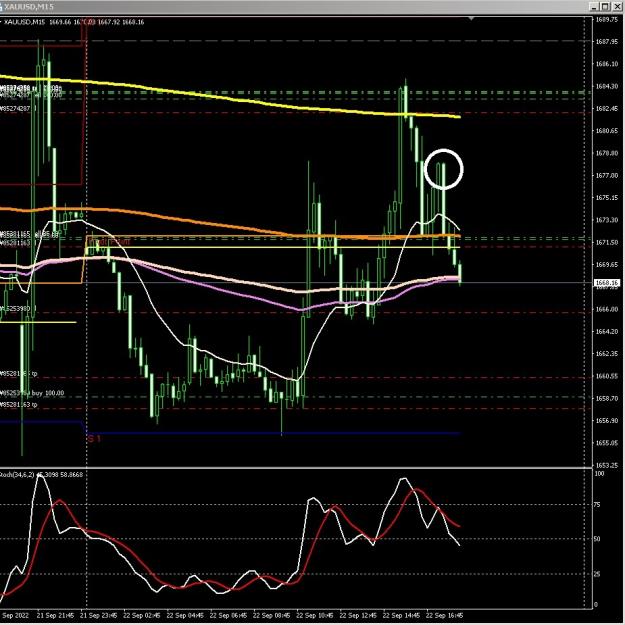The width and height of the screenshot is (625, 625).
Task: Click the 1656.90 price scale value
Action: coord(607,421)
